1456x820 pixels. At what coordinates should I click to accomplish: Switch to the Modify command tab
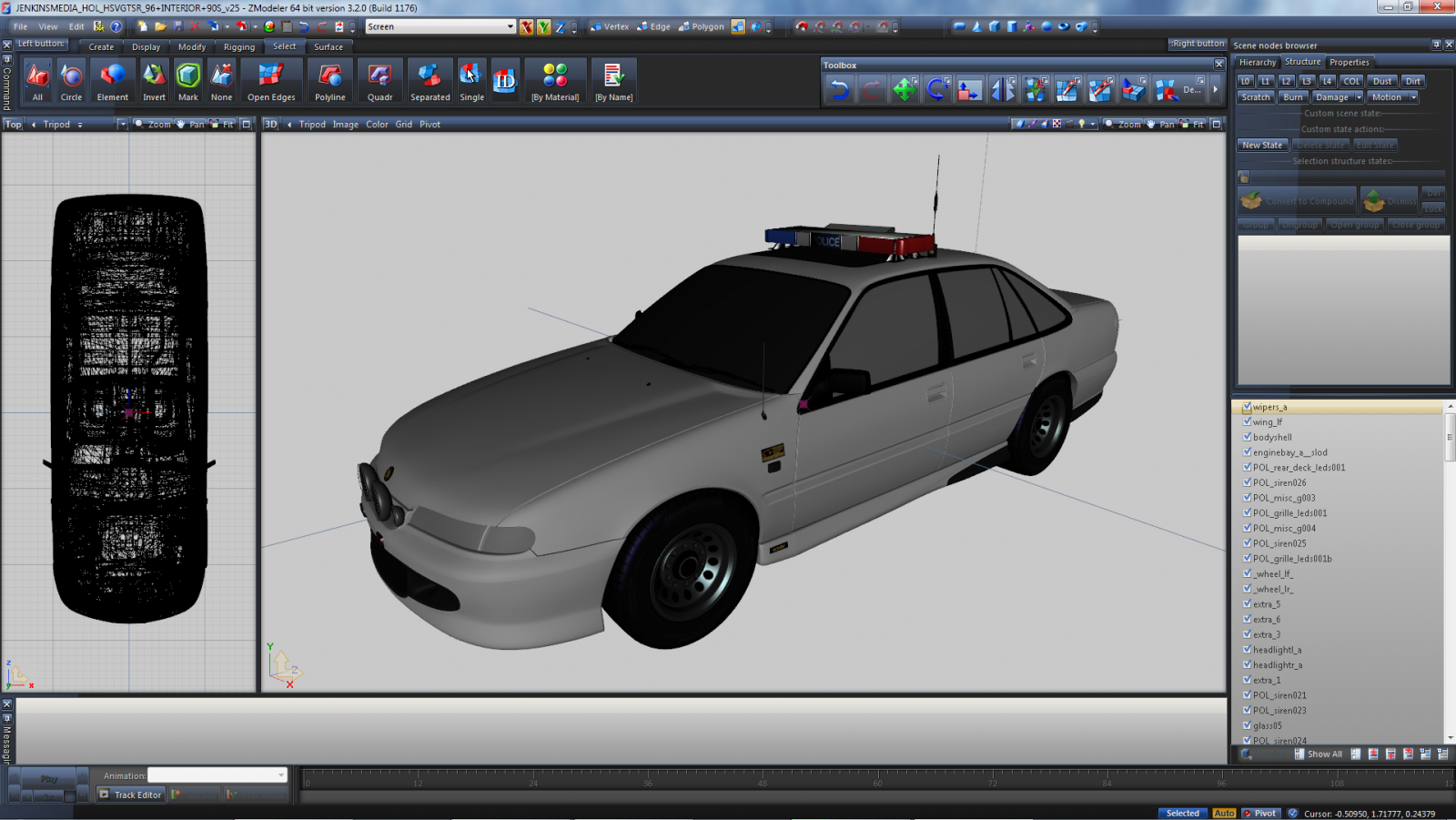[191, 46]
